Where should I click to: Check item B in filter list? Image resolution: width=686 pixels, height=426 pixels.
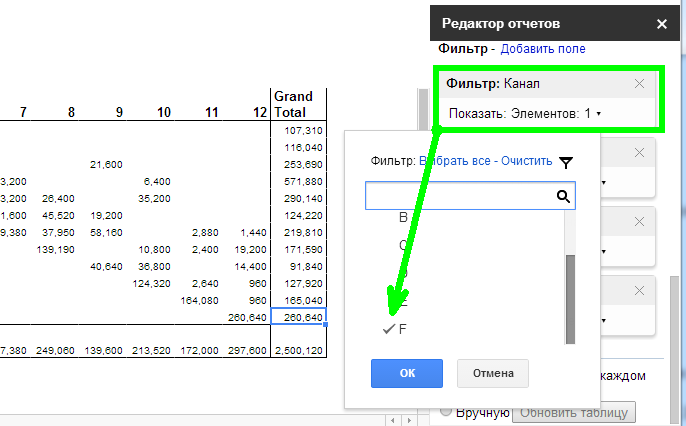pyautogui.click(x=403, y=216)
